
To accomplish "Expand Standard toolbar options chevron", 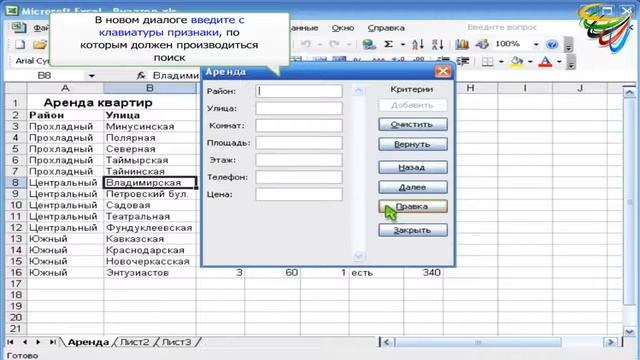I will (568, 45).
